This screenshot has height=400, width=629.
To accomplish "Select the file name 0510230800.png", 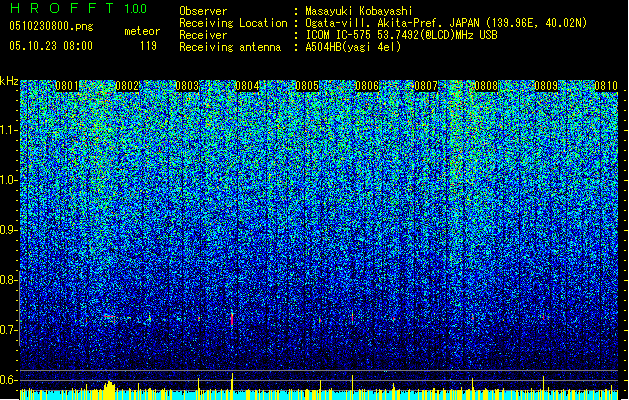I will tap(51, 27).
